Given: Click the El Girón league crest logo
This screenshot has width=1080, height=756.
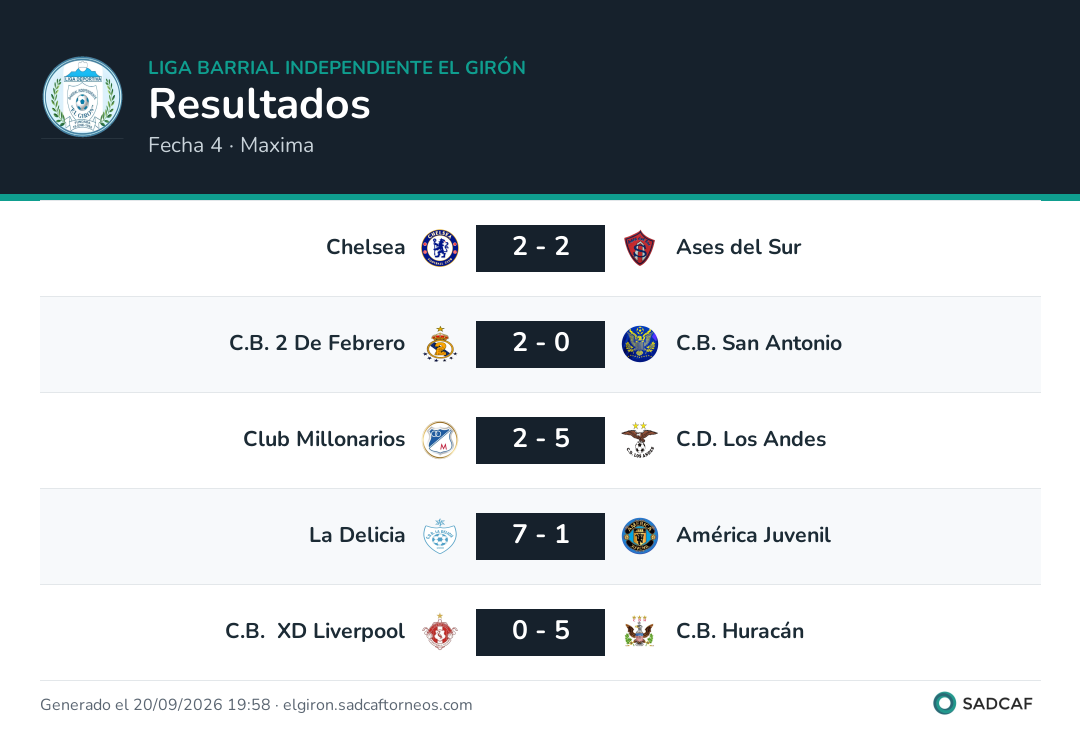Looking at the screenshot, I should click(x=82, y=96).
